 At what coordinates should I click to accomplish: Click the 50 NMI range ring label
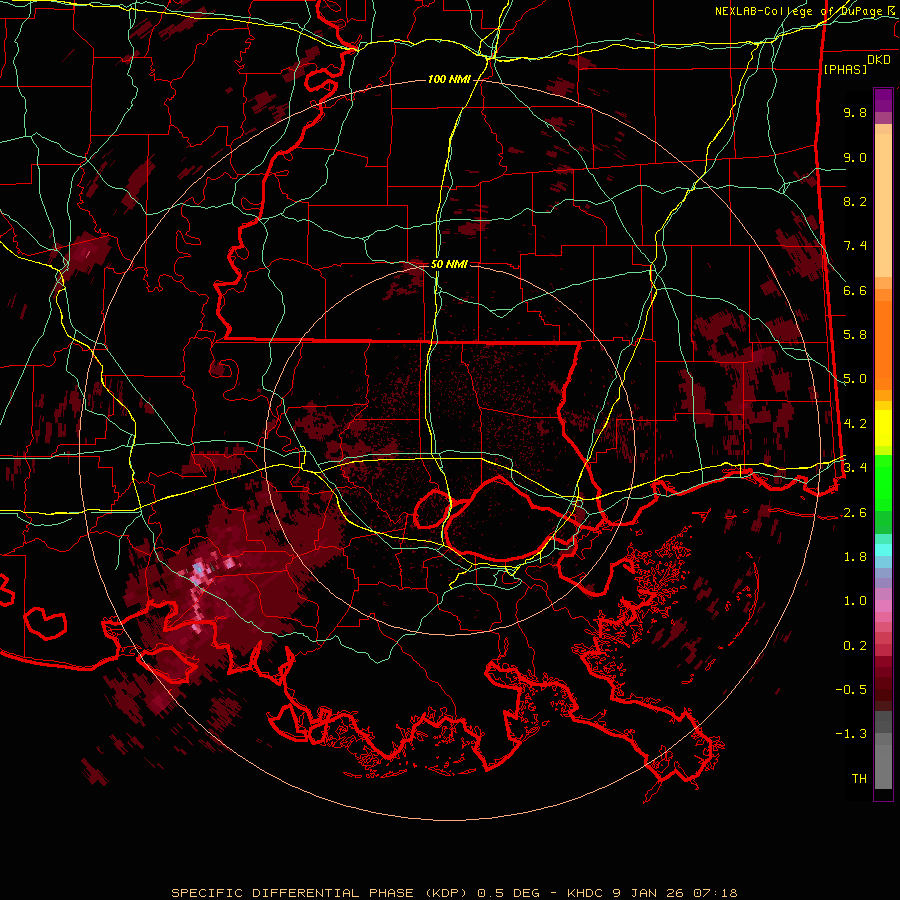(449, 264)
